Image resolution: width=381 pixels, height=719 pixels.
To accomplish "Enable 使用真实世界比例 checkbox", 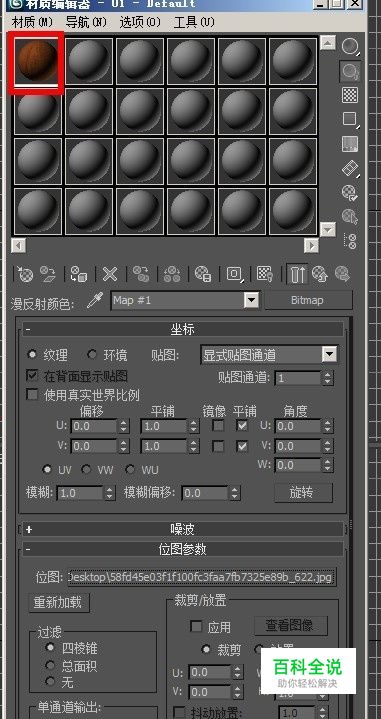I will [x=33, y=394].
